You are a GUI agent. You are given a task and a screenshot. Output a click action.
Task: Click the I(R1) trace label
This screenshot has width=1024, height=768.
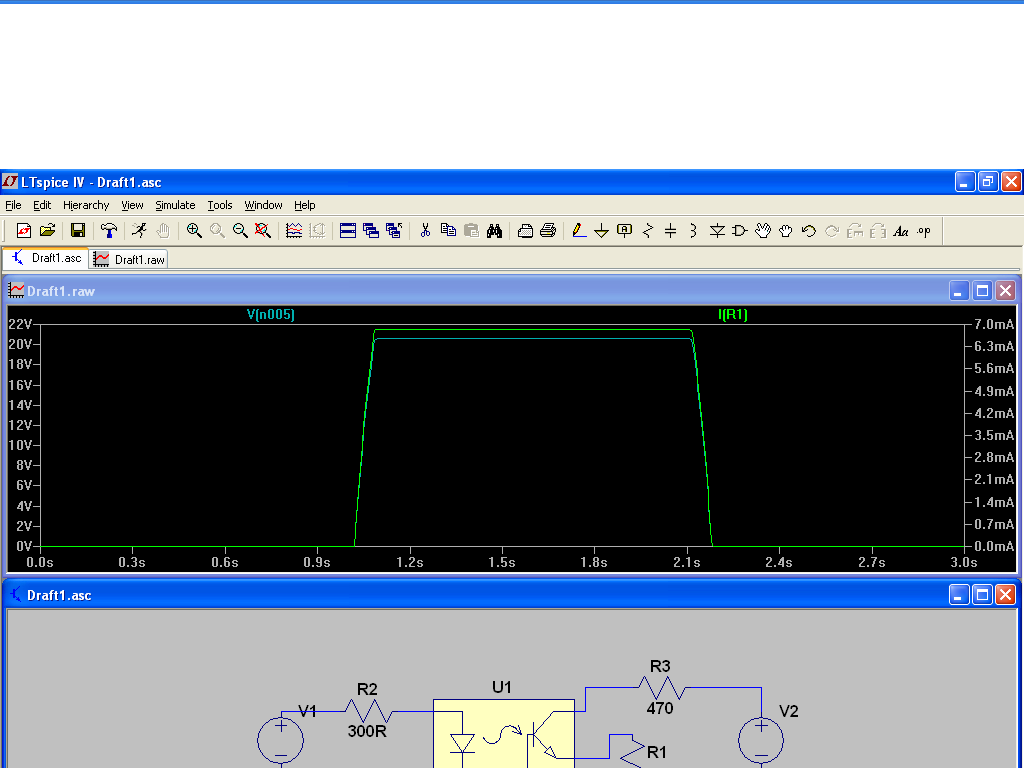733,315
